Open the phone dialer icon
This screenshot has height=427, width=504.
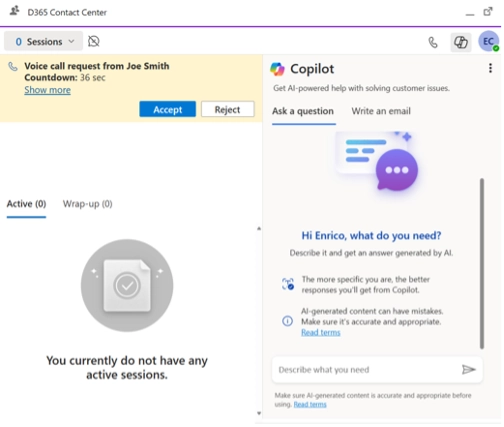(433, 42)
